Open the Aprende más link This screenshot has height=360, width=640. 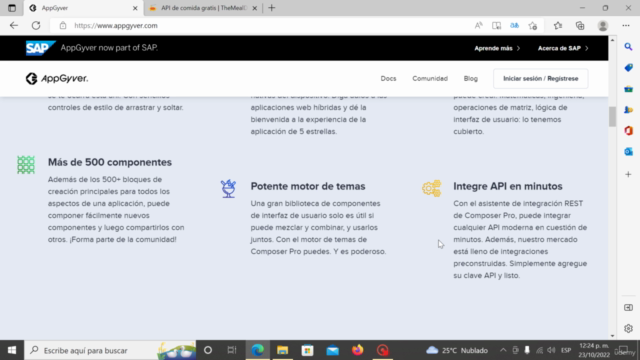[497, 48]
